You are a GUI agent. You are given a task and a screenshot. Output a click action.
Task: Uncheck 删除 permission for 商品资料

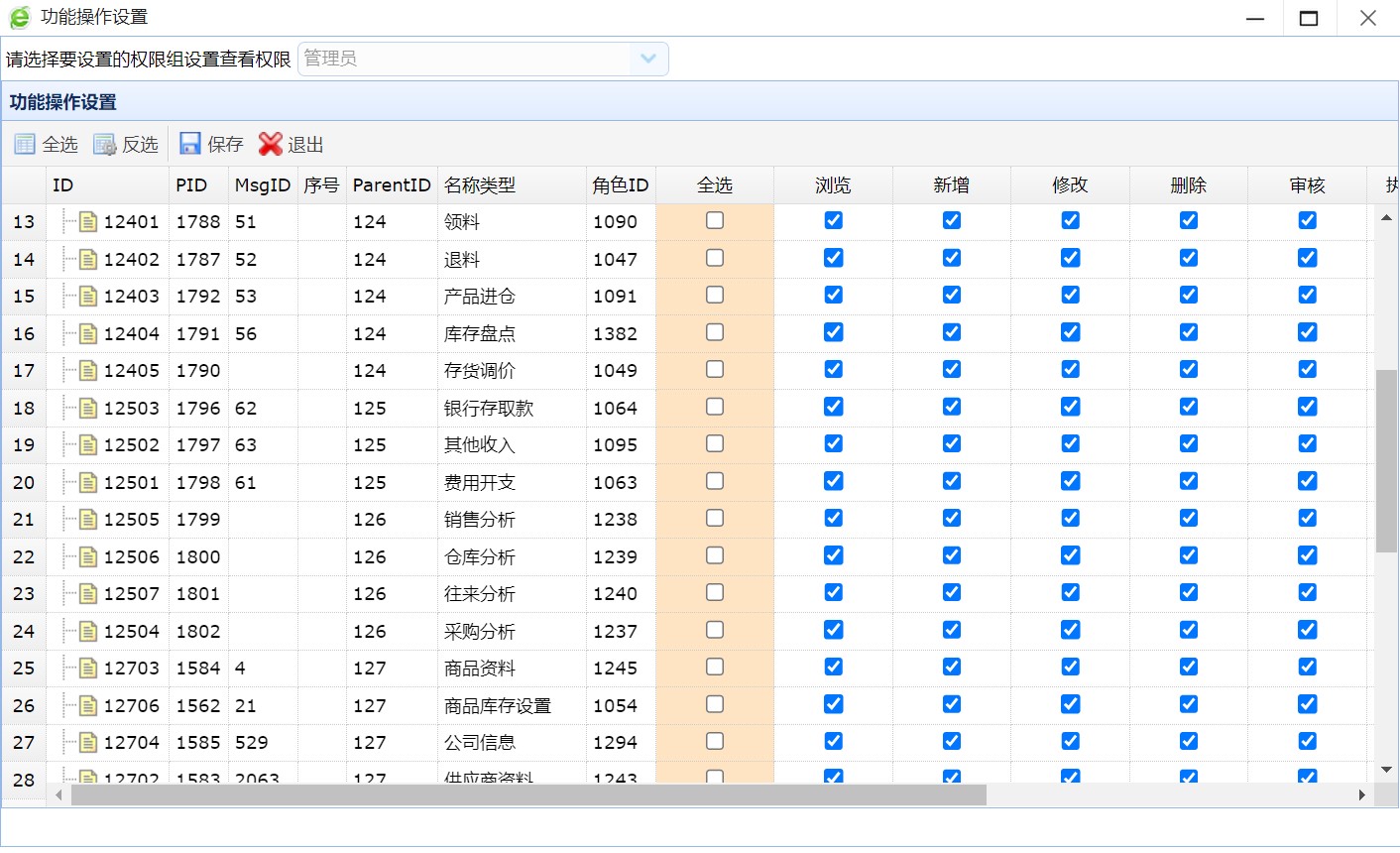click(1189, 667)
